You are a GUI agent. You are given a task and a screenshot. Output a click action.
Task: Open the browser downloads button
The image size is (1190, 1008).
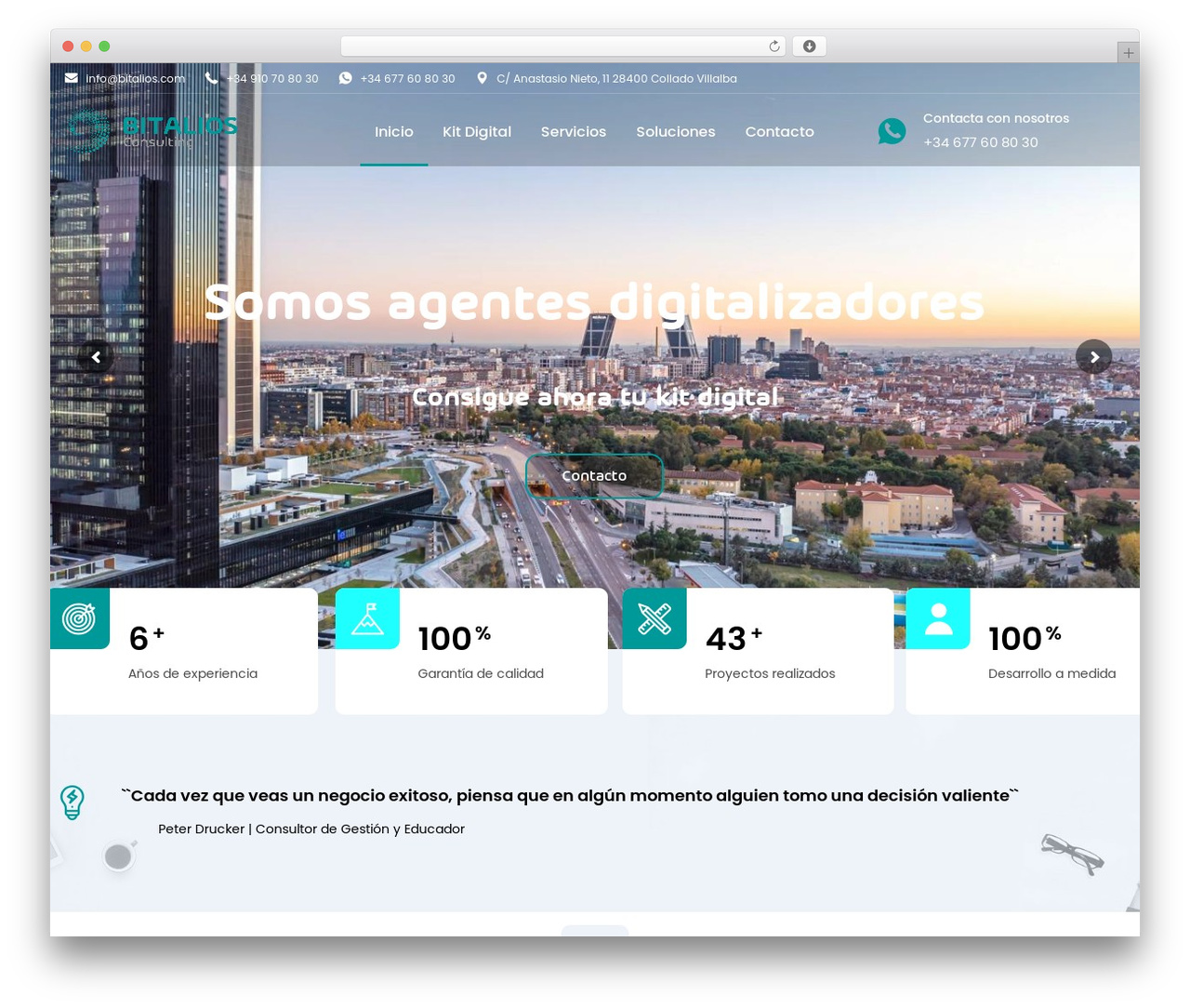tap(809, 46)
